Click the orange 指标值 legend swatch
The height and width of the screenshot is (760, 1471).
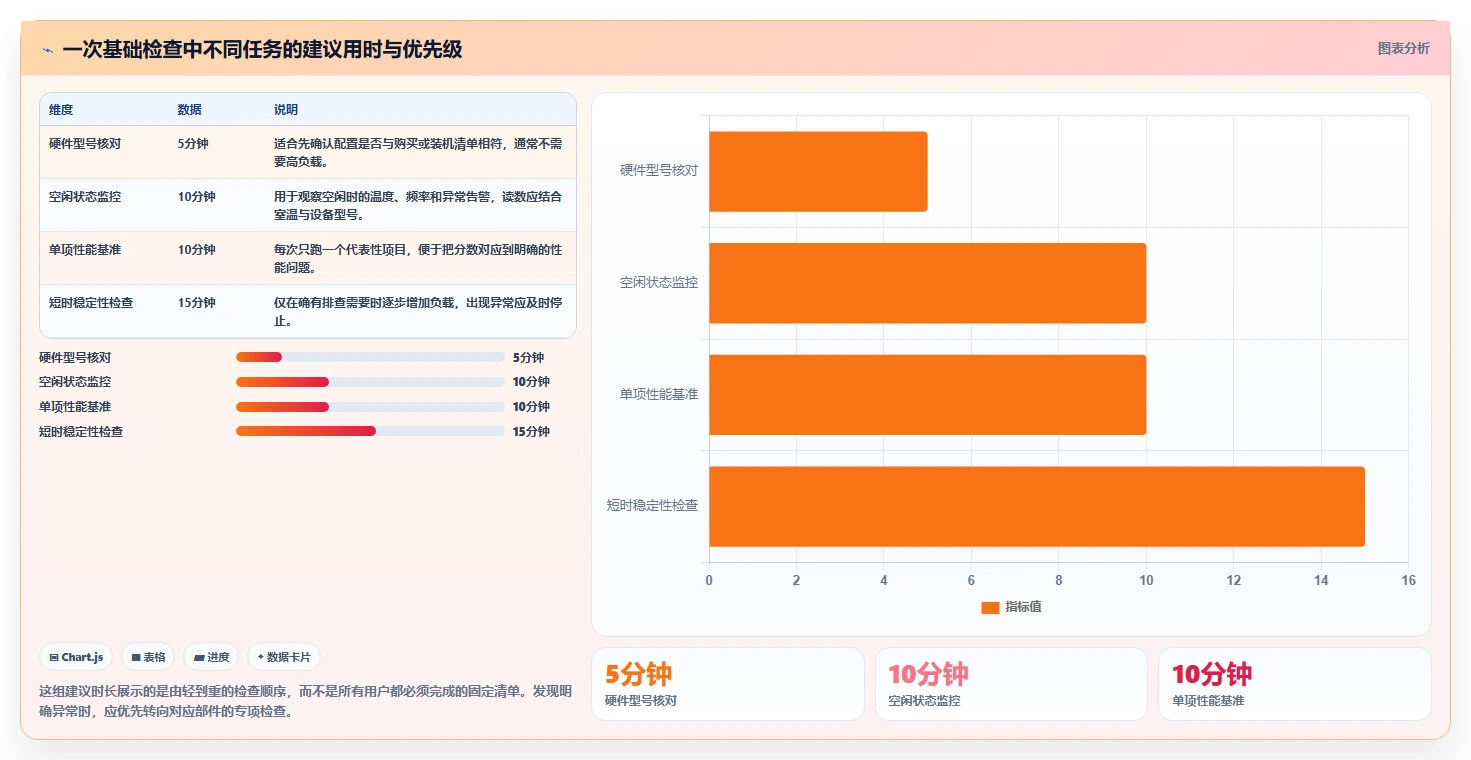click(990, 607)
